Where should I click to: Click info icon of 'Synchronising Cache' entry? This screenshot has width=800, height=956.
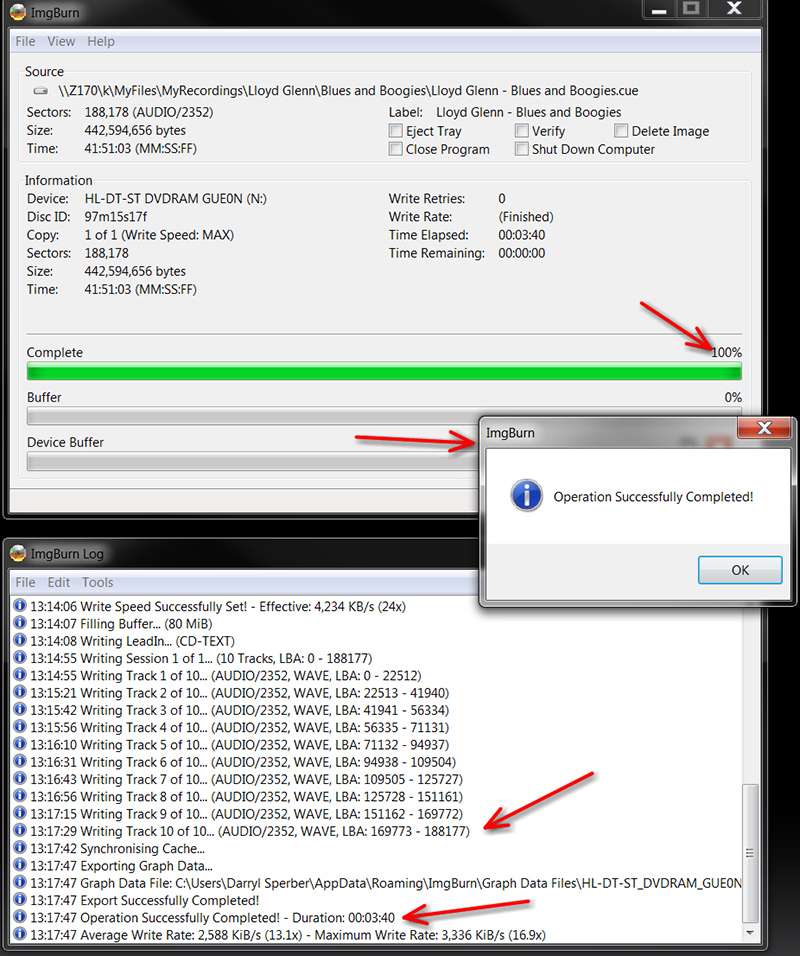[20, 847]
